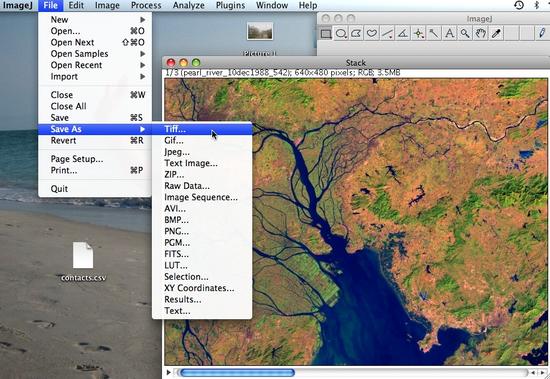Click Image Sequence... save option

202,197
